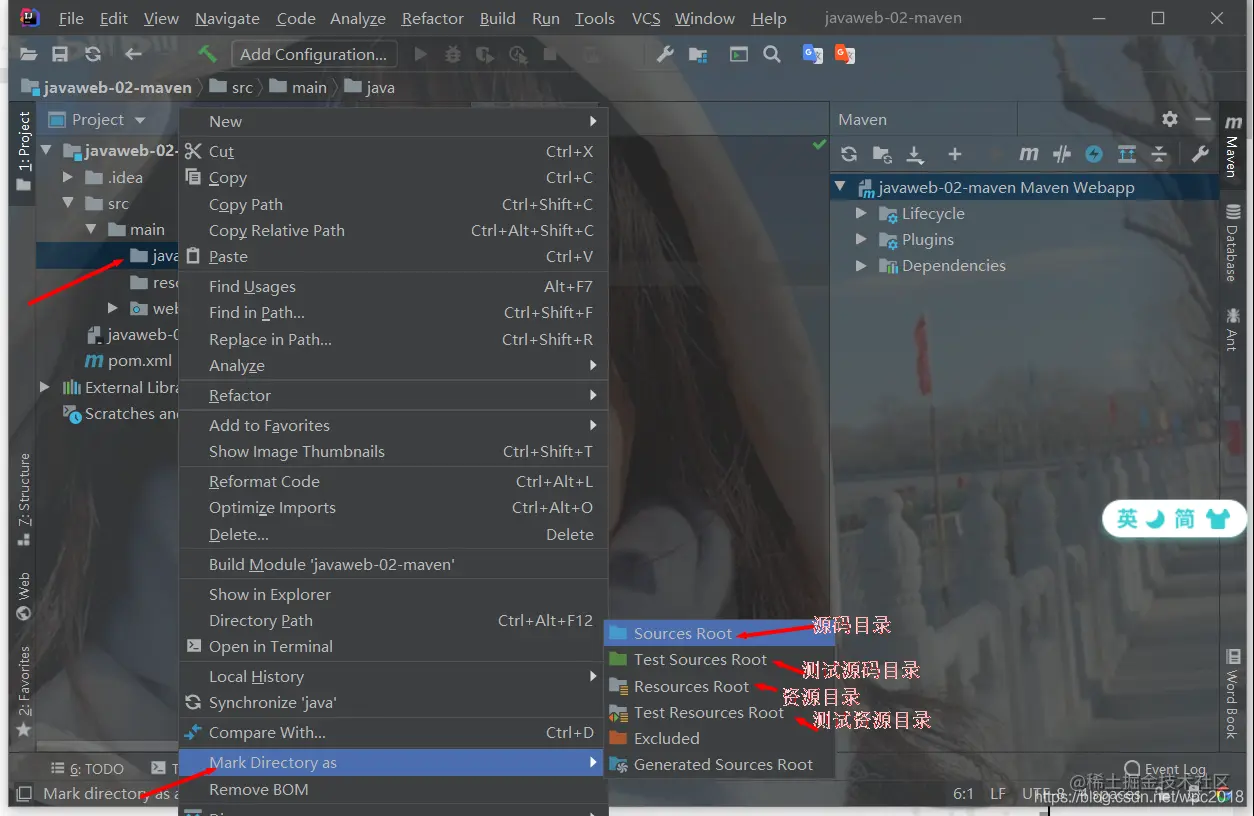Open the Navigate menu
Screen dimensions: 1254x816
coord(227,19)
